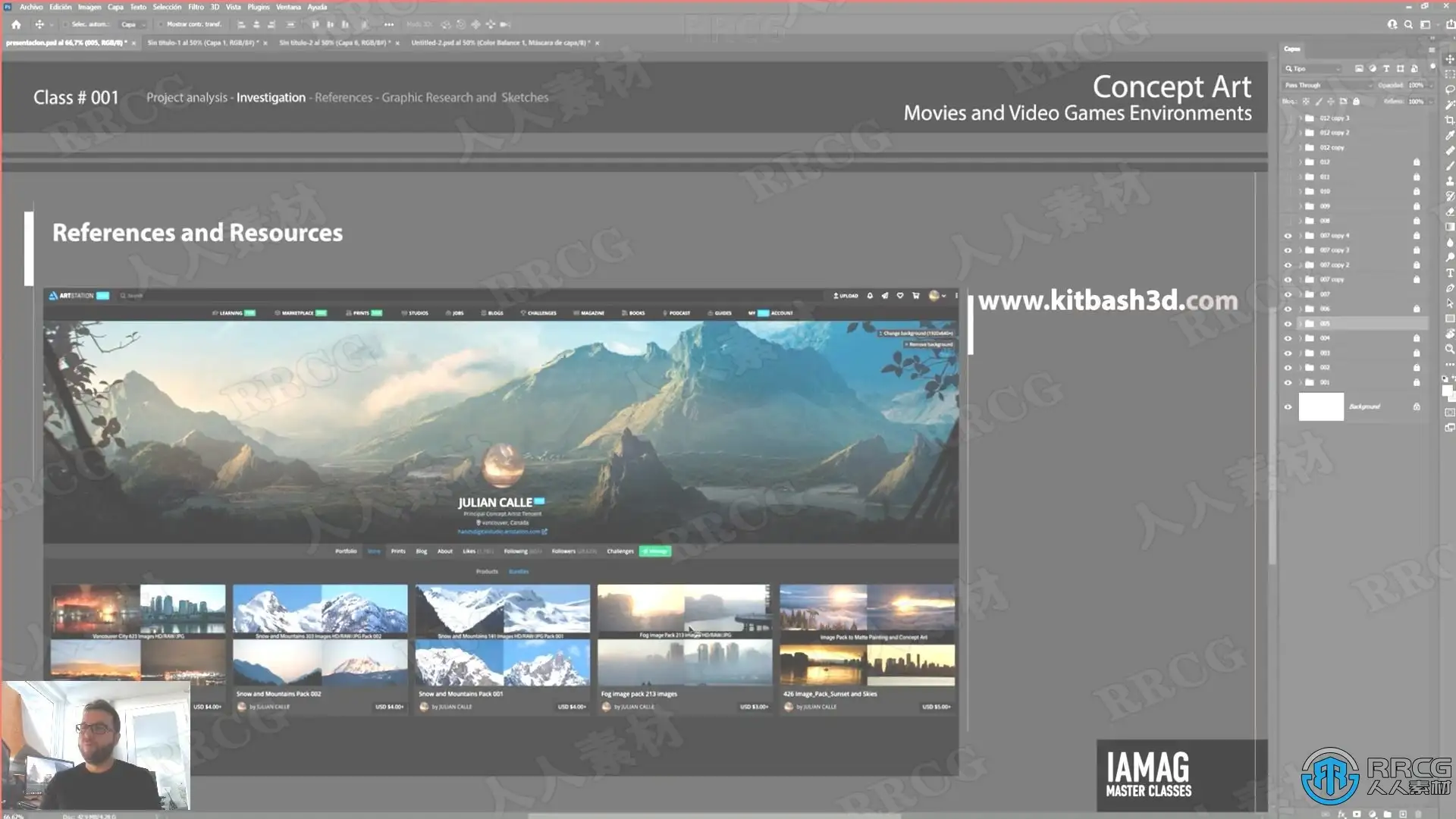Open the Ventana menu

288,7
